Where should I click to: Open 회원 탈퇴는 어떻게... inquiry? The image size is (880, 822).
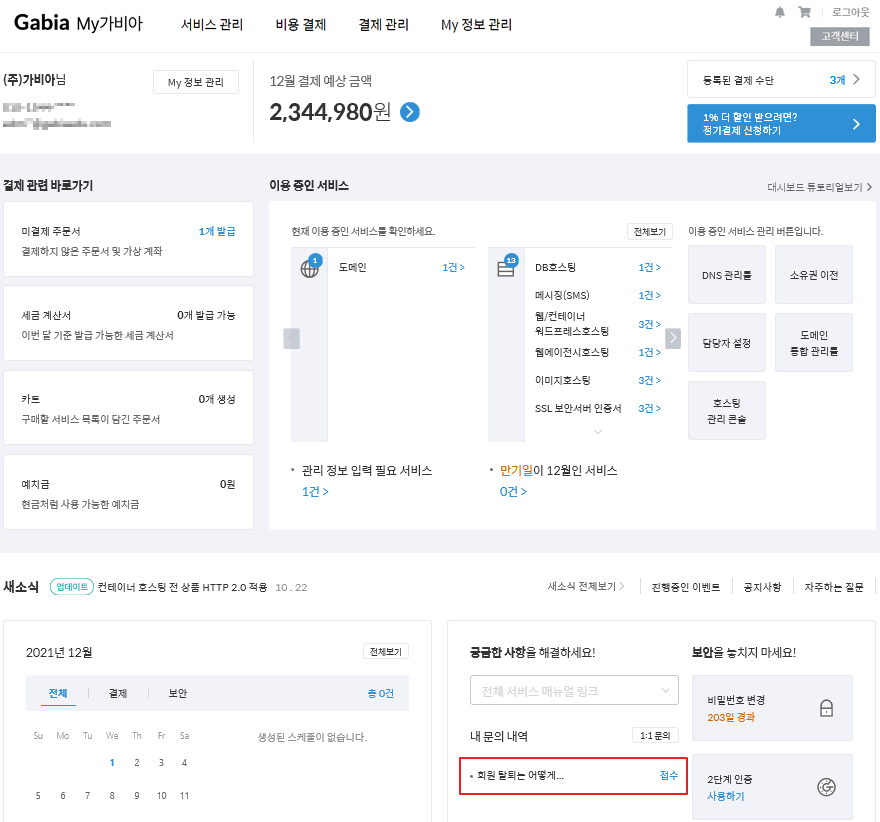520,776
